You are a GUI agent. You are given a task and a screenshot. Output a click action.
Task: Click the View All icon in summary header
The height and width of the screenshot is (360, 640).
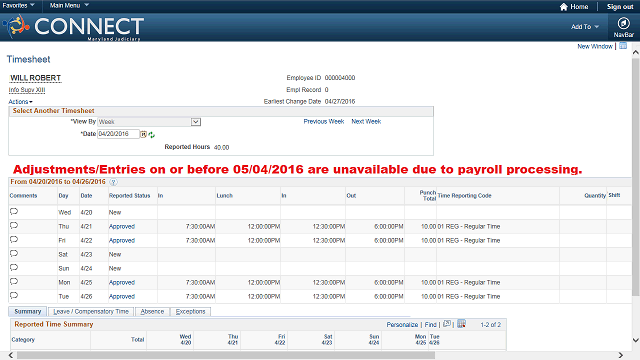447,324
